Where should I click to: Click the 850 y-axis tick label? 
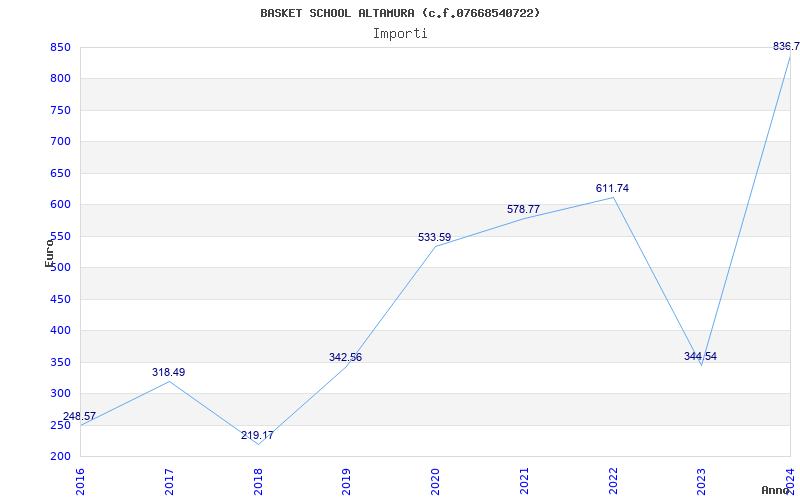(60, 47)
